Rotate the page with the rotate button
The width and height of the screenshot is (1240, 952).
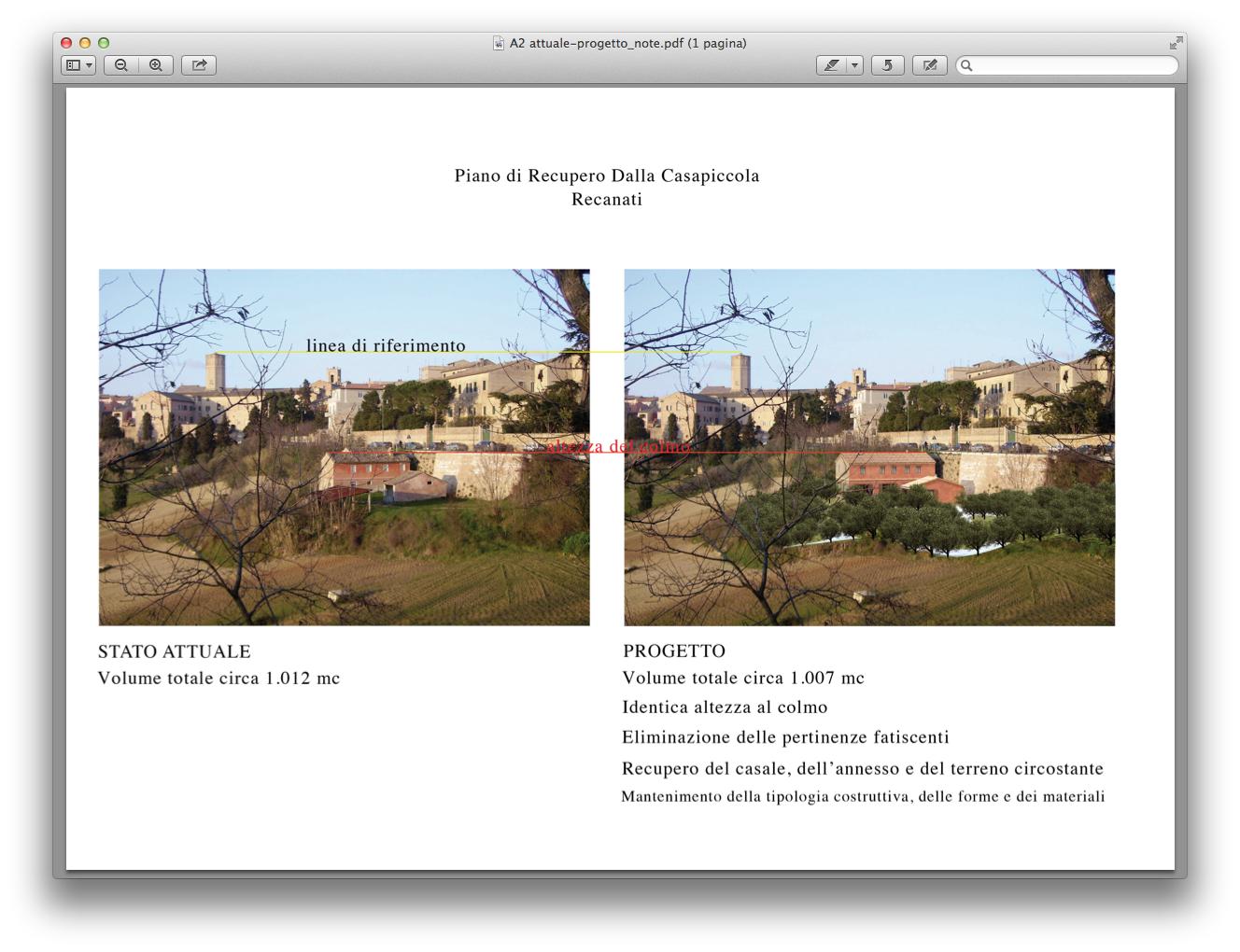(887, 65)
